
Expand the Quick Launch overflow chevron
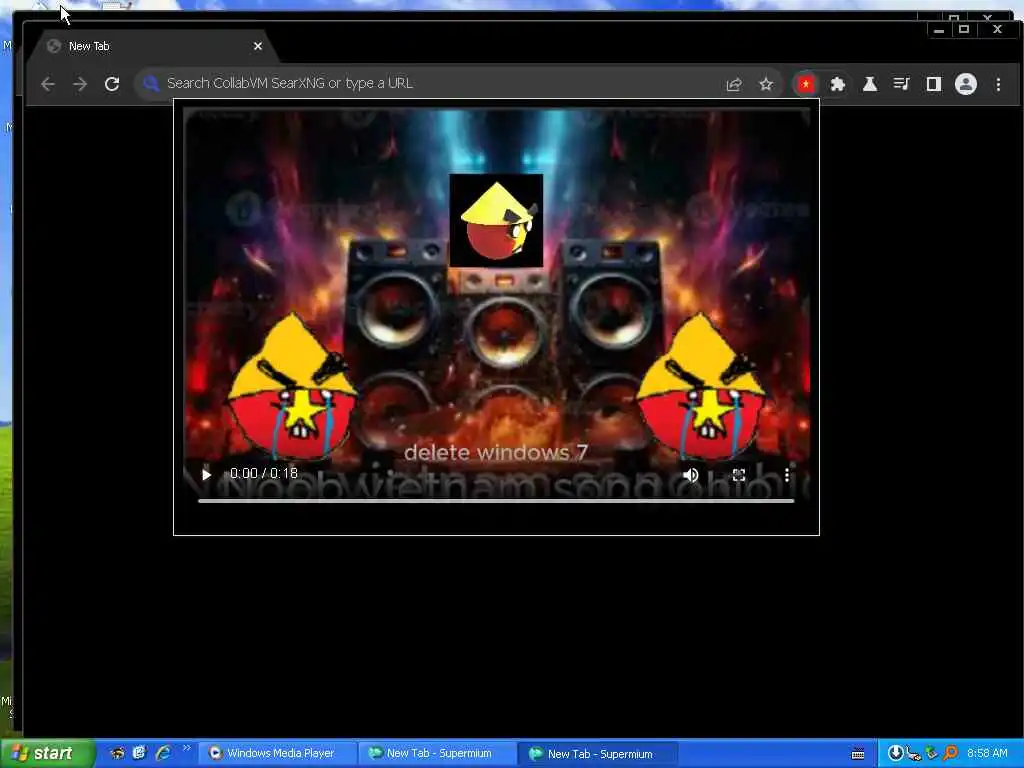click(x=186, y=748)
